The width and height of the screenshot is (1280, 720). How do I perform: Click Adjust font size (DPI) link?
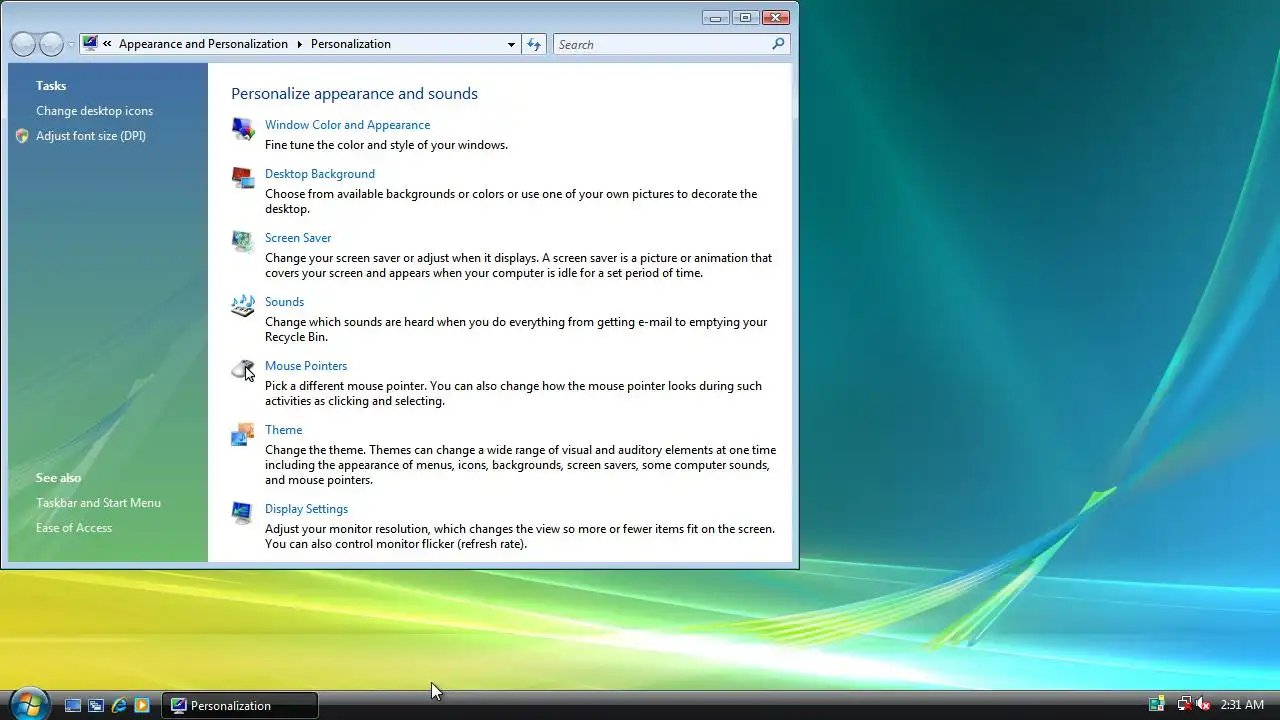tap(91, 136)
